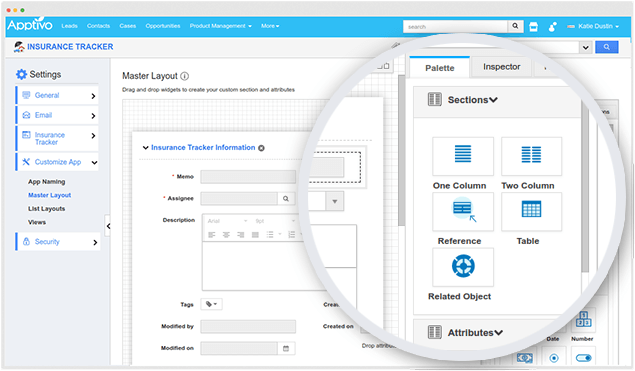635x371 pixels.
Task: Open the Arial font dropdown
Action: [x=227, y=221]
